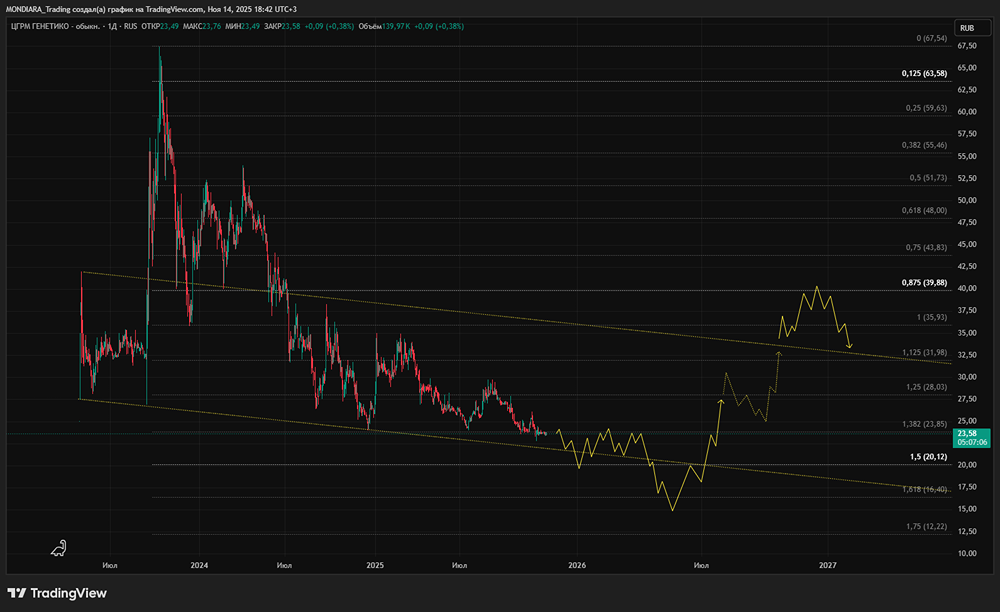Click the yellow projected arrow tip near 2027
1000x612 pixels.
click(849, 346)
